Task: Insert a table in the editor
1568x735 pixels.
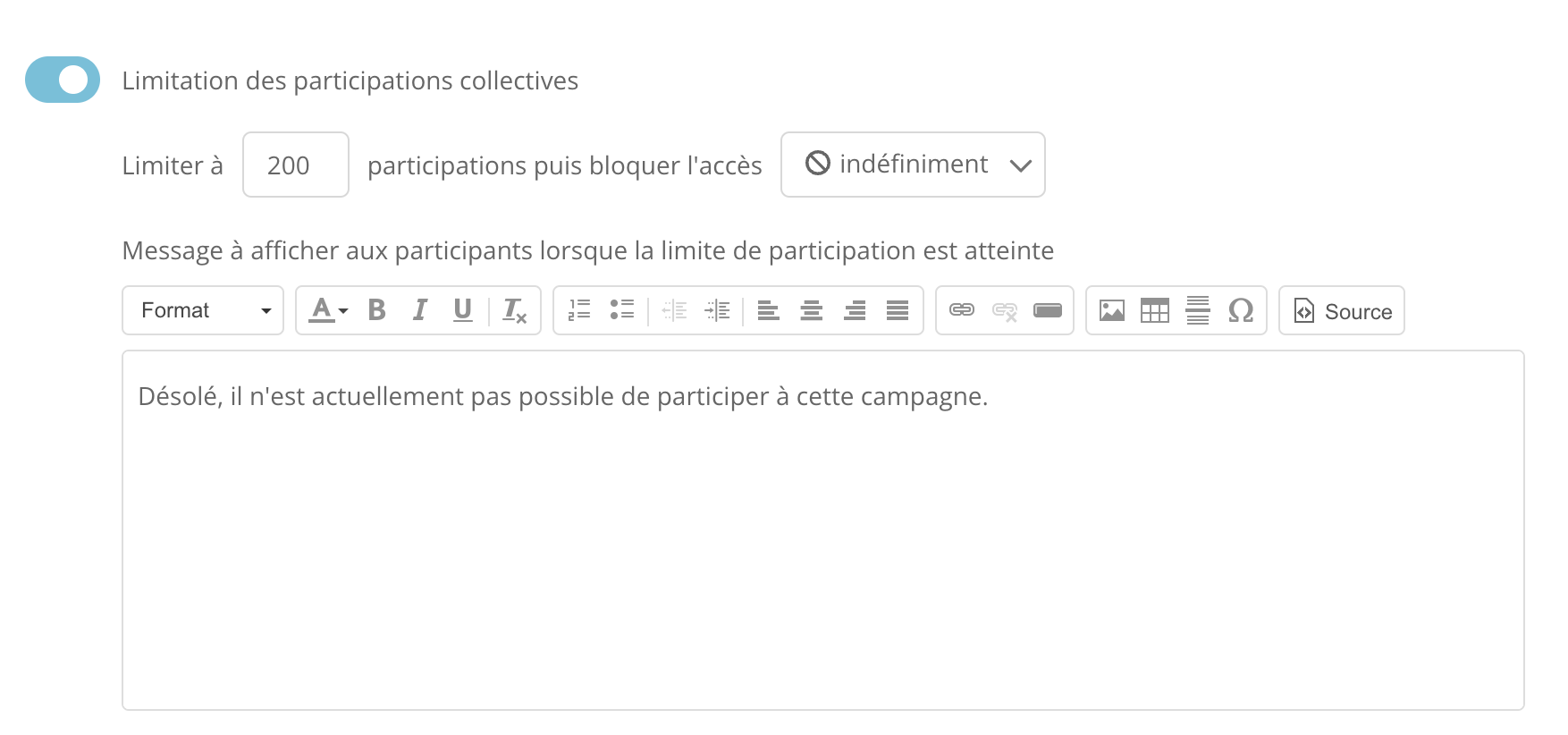Action: coord(1154,310)
